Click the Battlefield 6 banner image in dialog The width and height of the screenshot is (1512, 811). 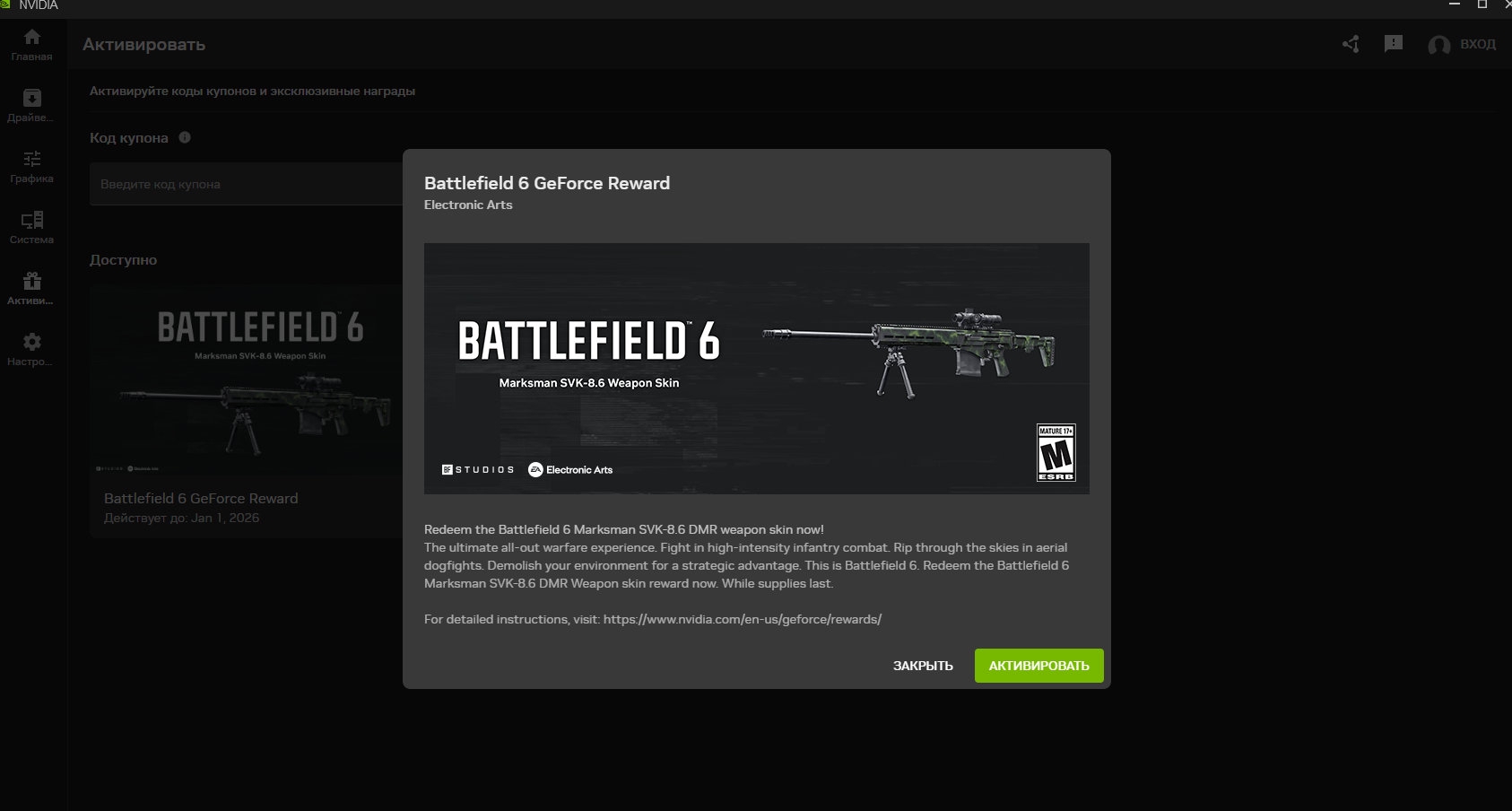click(757, 369)
